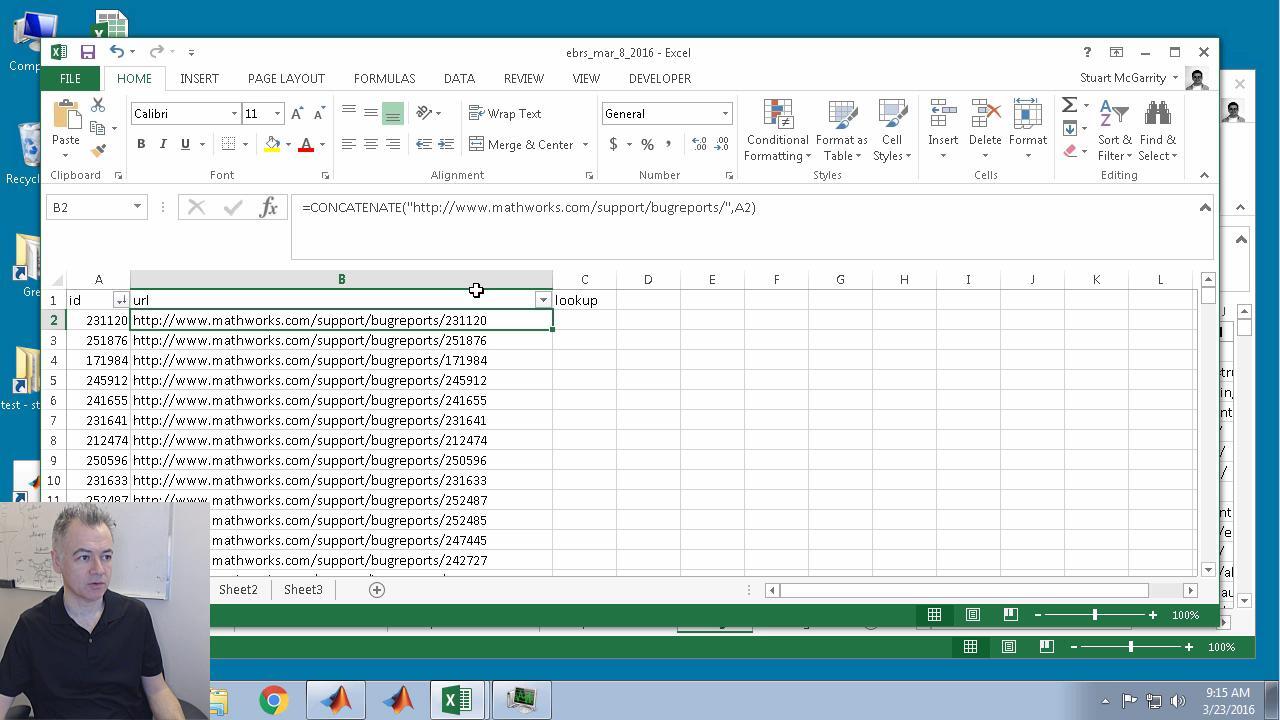Toggle Bold formatting

[141, 144]
